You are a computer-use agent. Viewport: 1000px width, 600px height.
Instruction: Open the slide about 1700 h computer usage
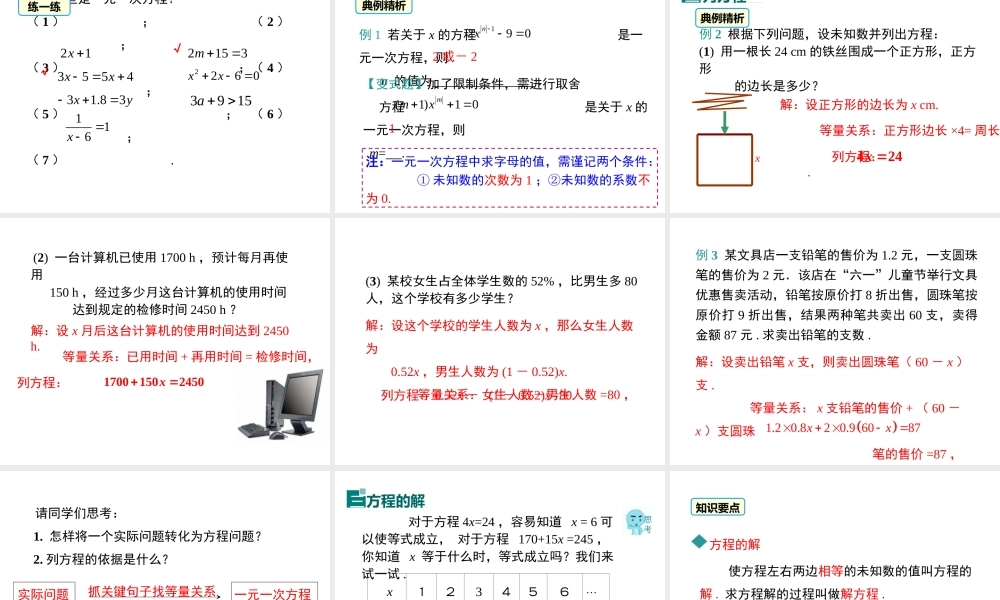165,342
